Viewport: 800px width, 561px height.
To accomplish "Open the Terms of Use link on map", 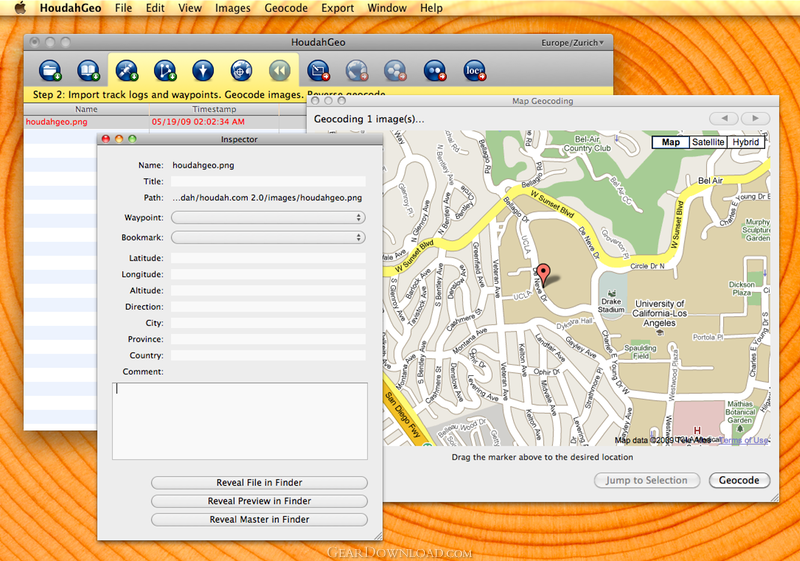I will (x=744, y=440).
